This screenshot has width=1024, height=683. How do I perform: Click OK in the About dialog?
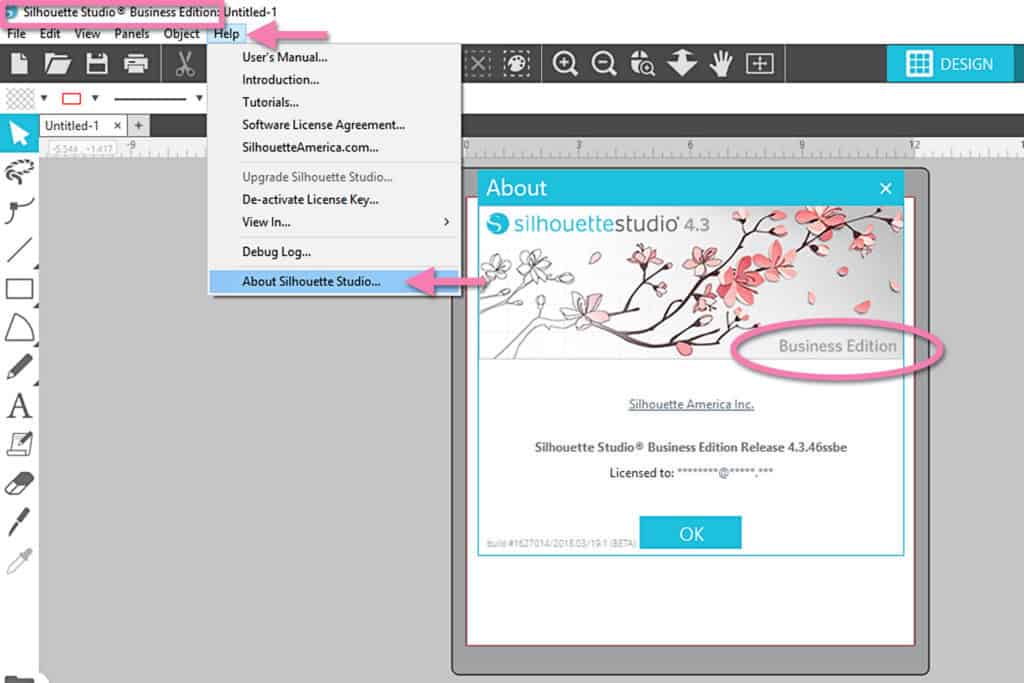(x=690, y=533)
